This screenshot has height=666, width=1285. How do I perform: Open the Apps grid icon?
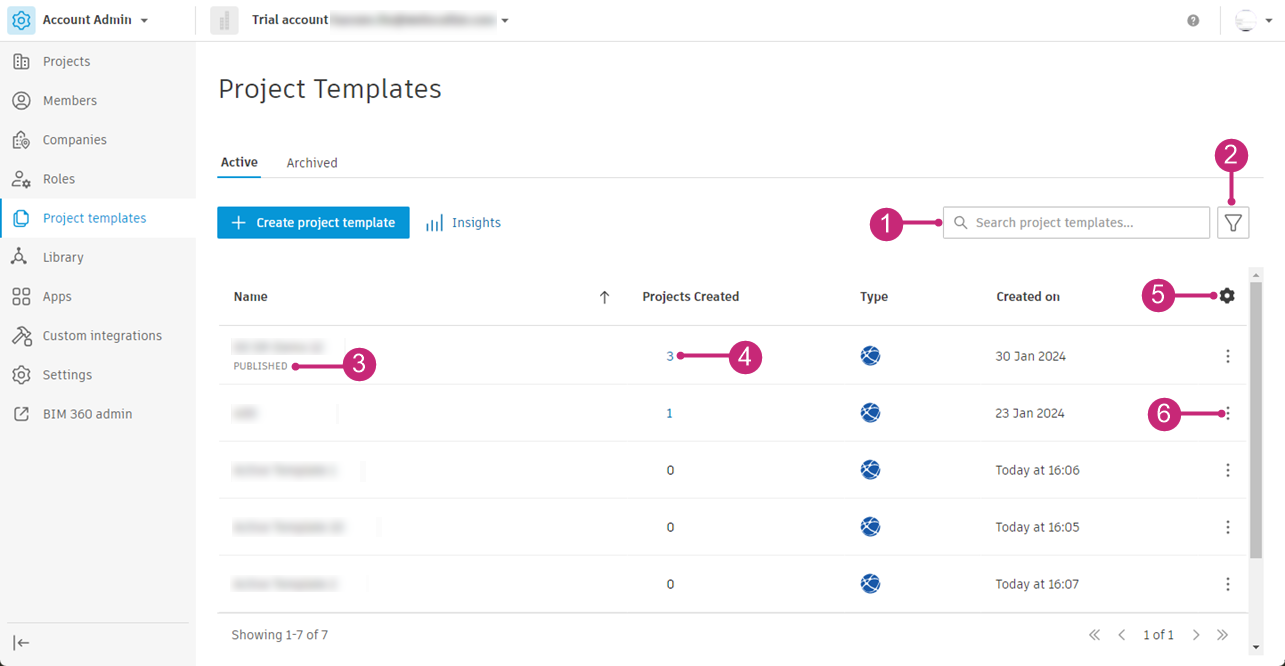(x=20, y=297)
